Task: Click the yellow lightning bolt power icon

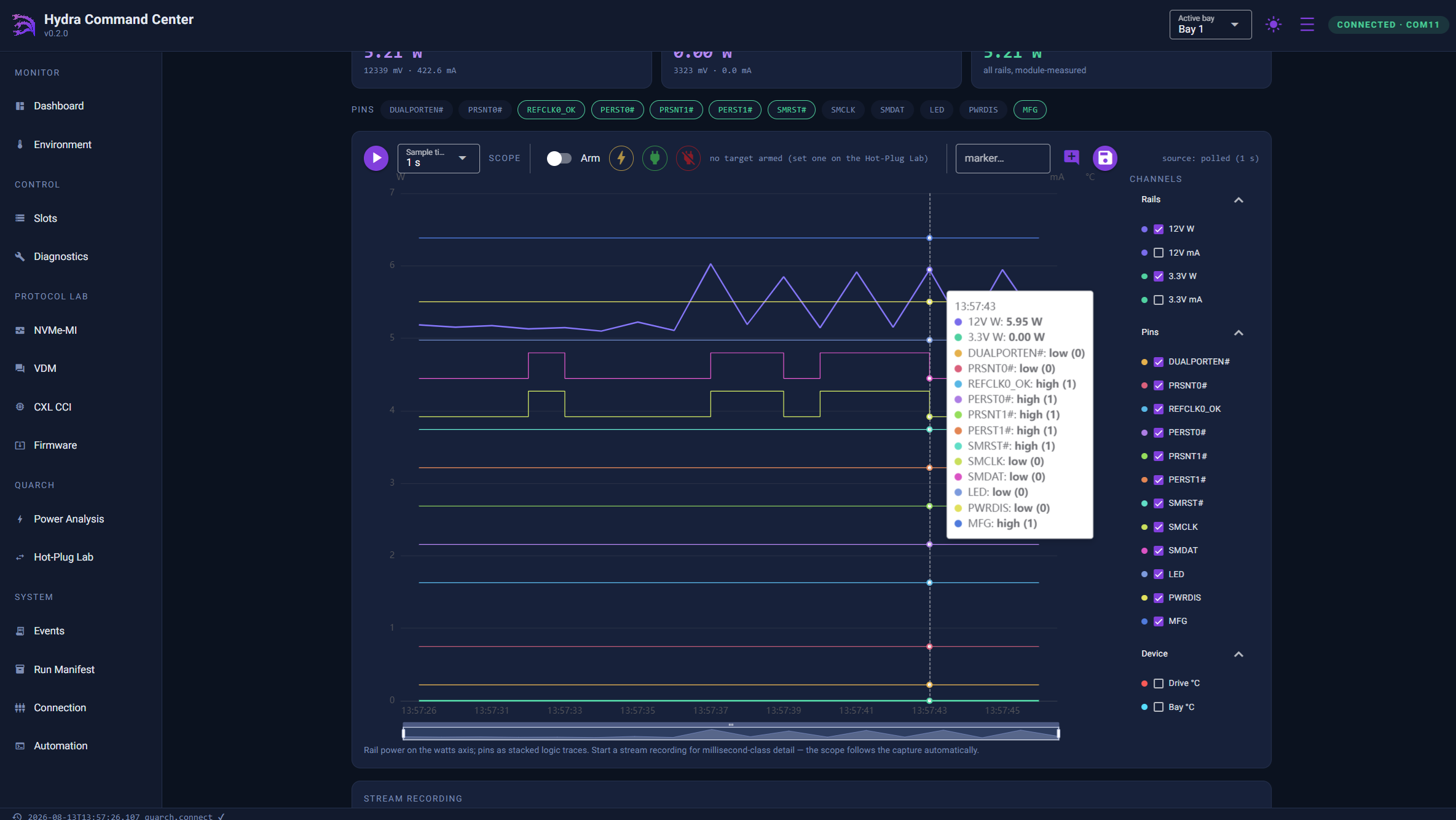Action: coord(621,158)
